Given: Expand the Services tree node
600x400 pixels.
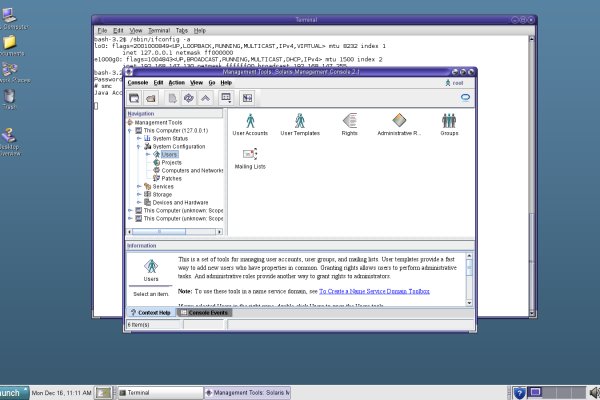Looking at the screenshot, I should pyautogui.click(x=139, y=186).
